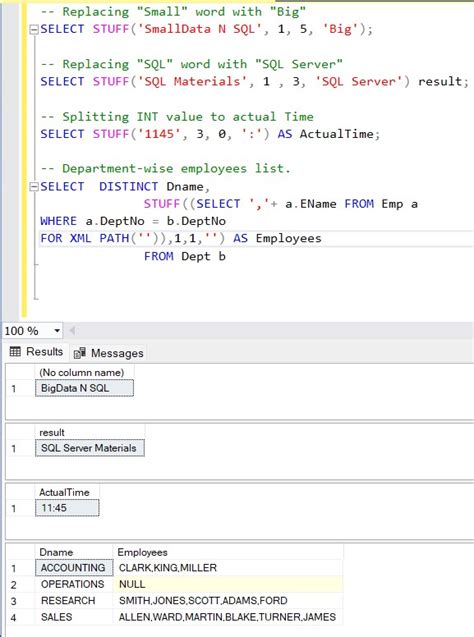Click the horizontal scroll left arrow
The width and height of the screenshot is (474, 637).
tap(72, 331)
